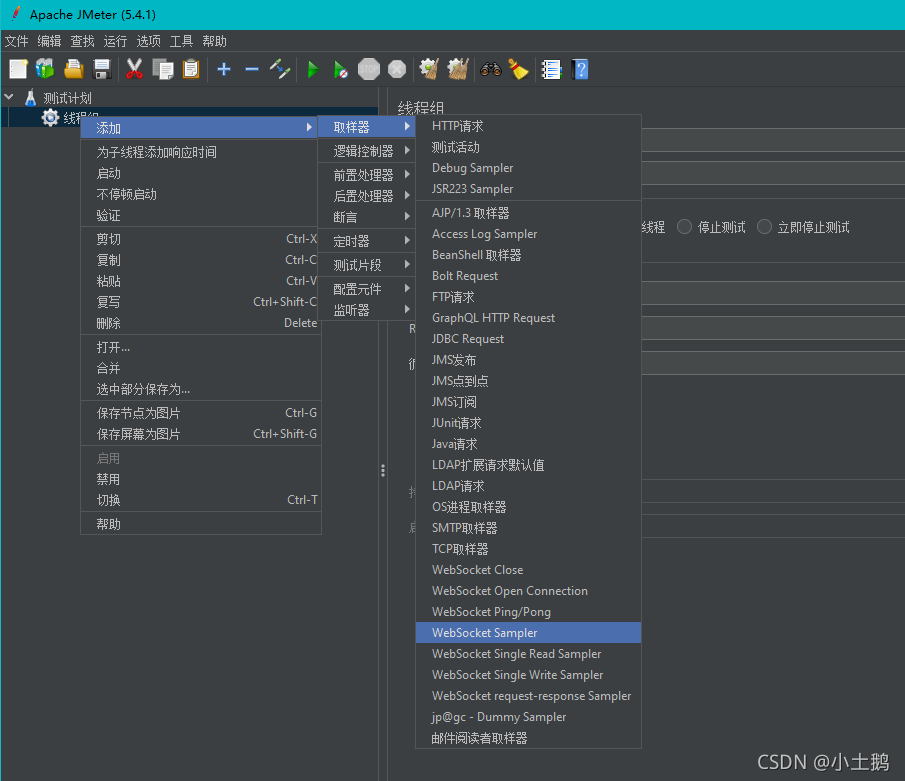Viewport: 905px width, 781px height.
Task: Open the 选项 menu
Action: pos(148,41)
